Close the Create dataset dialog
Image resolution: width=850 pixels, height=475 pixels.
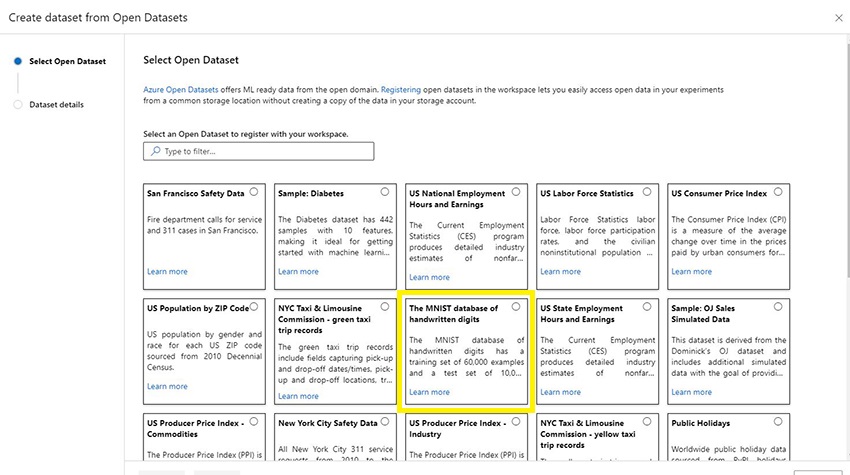pyautogui.click(x=839, y=18)
